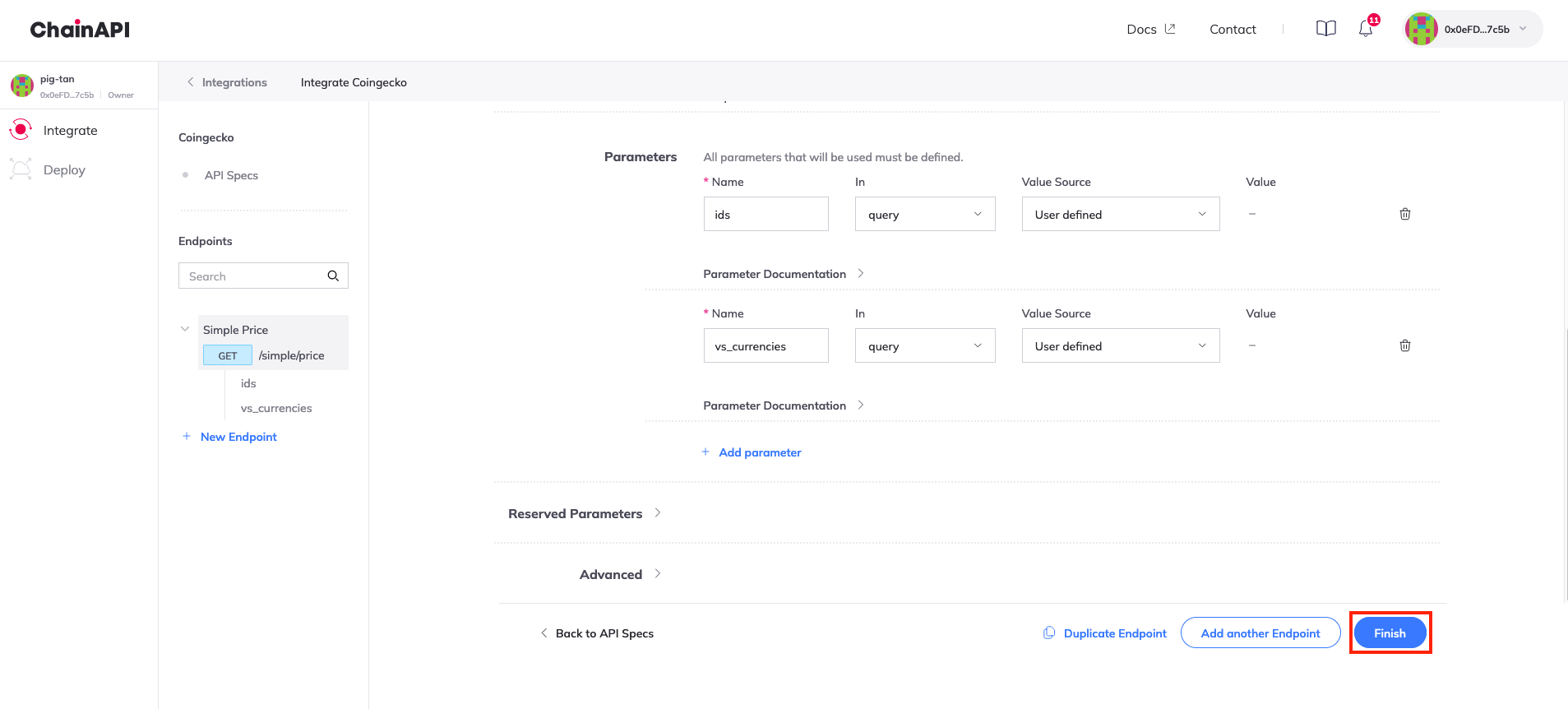Screen dimensions: 1568x709
Task: Click the ChainAPI logo
Action: coord(80,30)
